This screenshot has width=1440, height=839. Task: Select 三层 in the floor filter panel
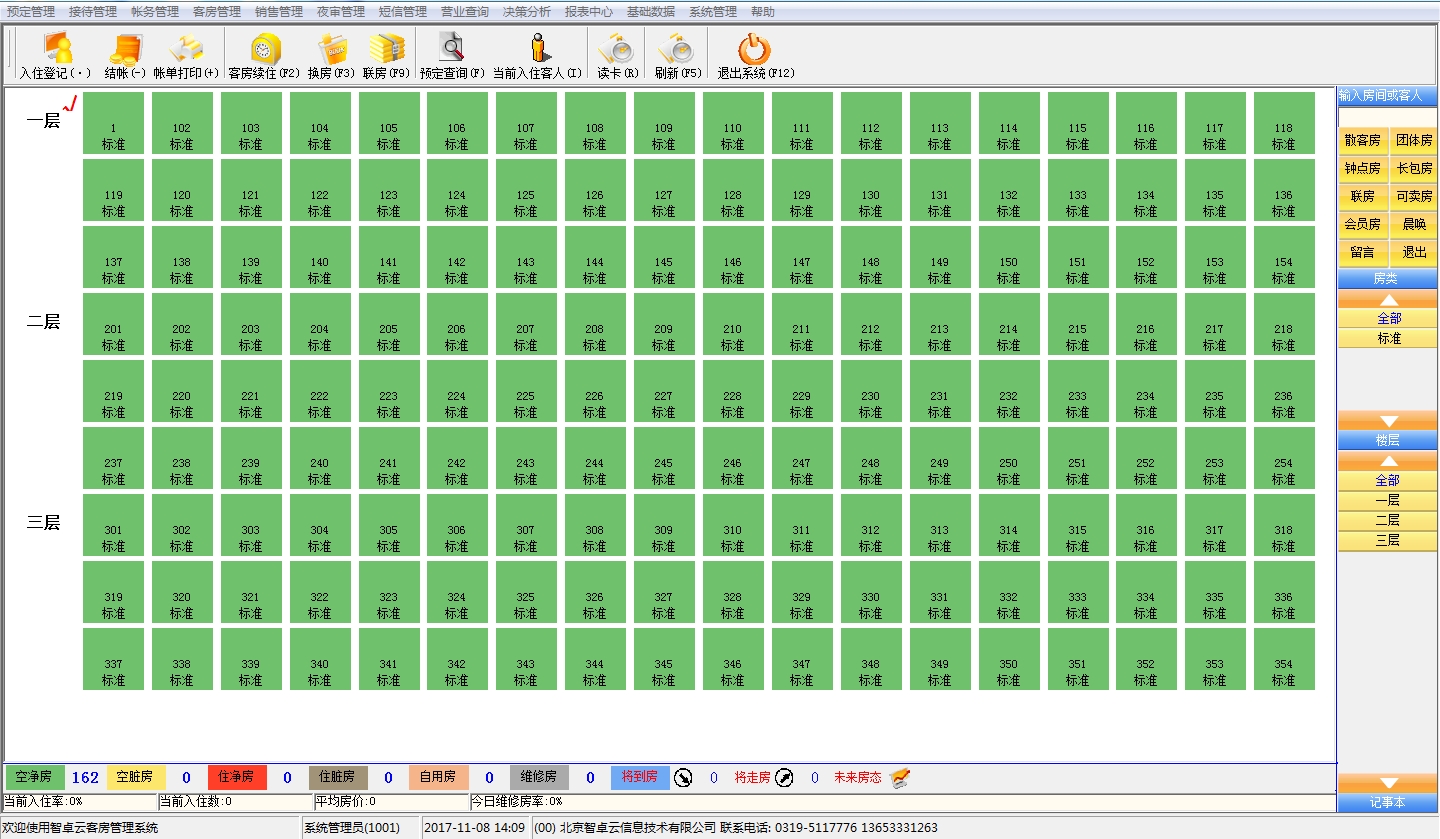(x=1387, y=540)
